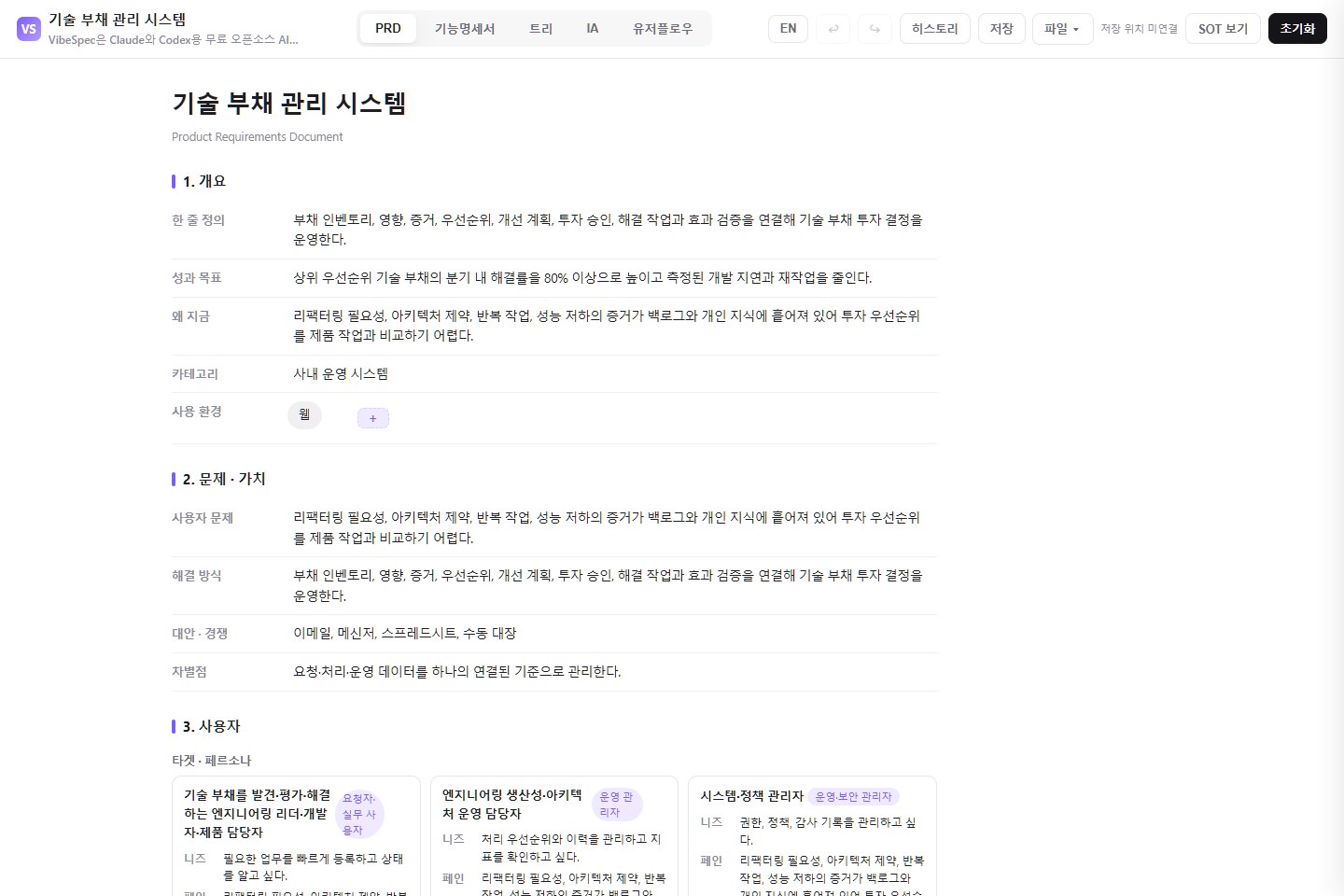This screenshot has height=896, width=1344.
Task: Click the 대안 · 경쟁 field value
Action: 405,633
